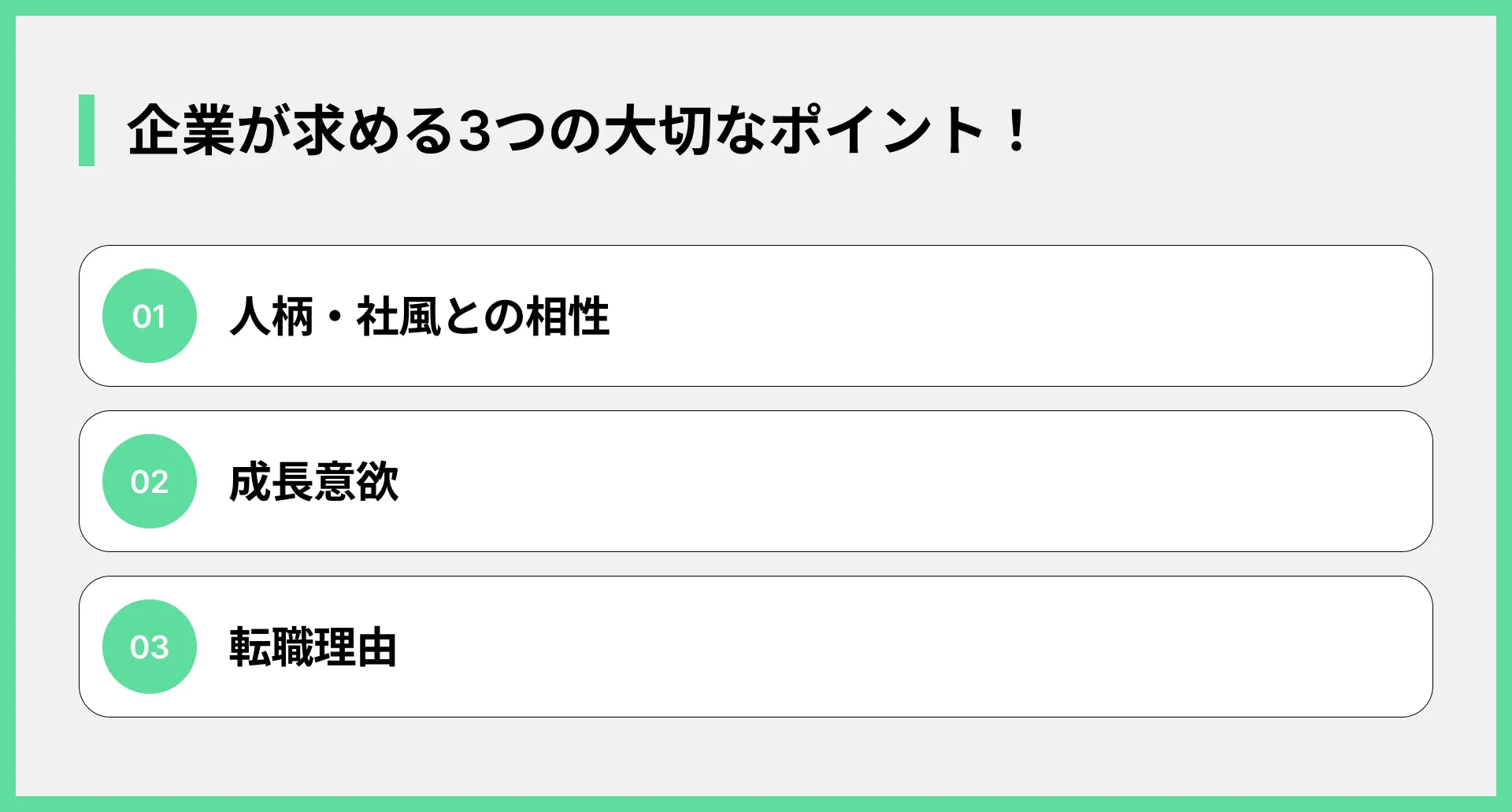Click the heading 企業が求める3つの大切なポイント!
This screenshot has height=812, width=1512.
[577, 131]
